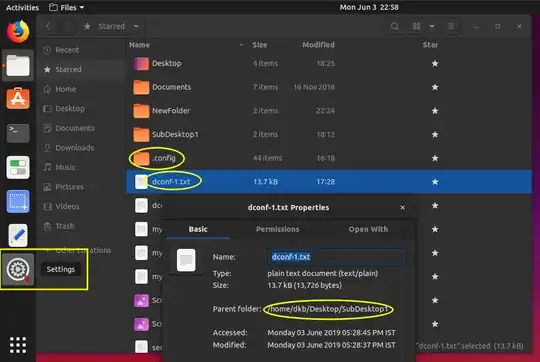This screenshot has width=540, height=362.
Task: Open Settings gear in the dock
Action: pos(18,269)
